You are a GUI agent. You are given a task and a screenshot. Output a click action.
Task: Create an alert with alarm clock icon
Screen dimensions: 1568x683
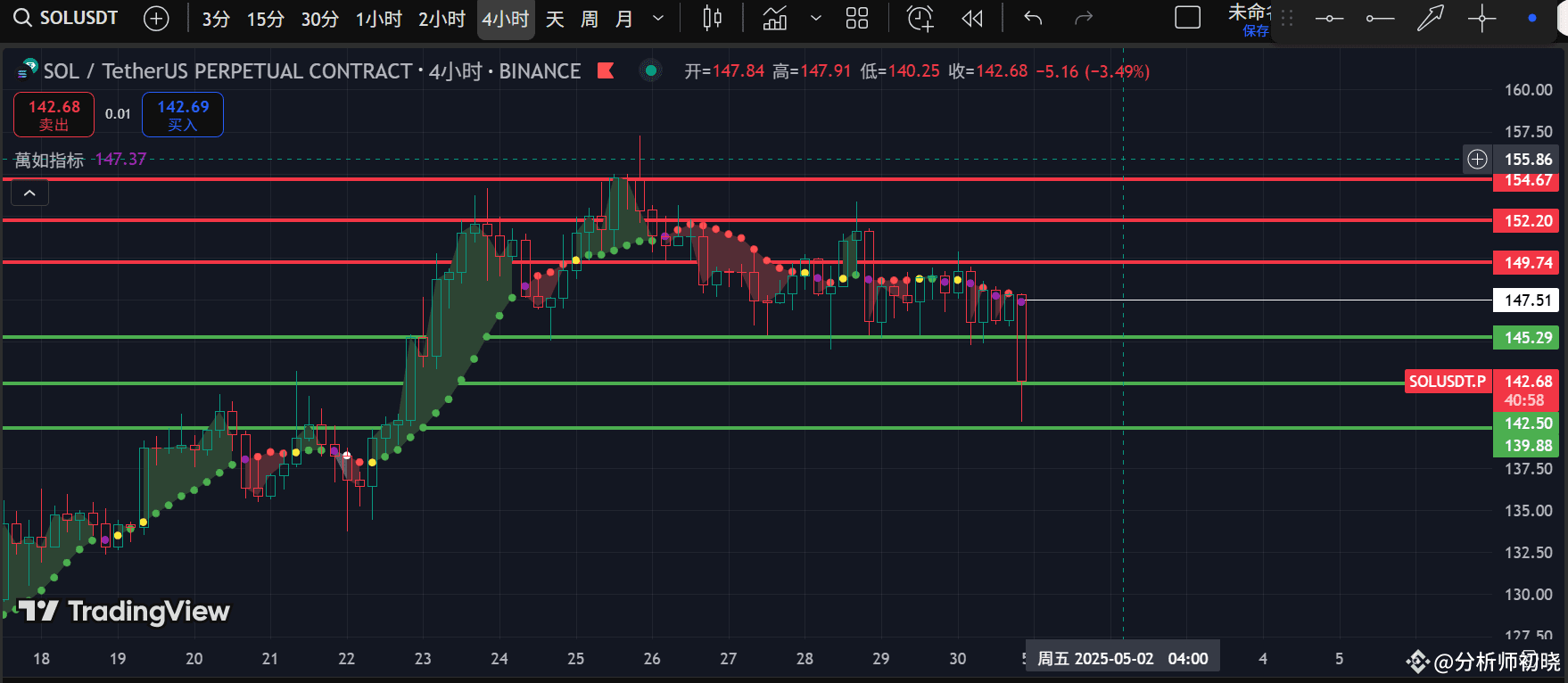tap(920, 18)
